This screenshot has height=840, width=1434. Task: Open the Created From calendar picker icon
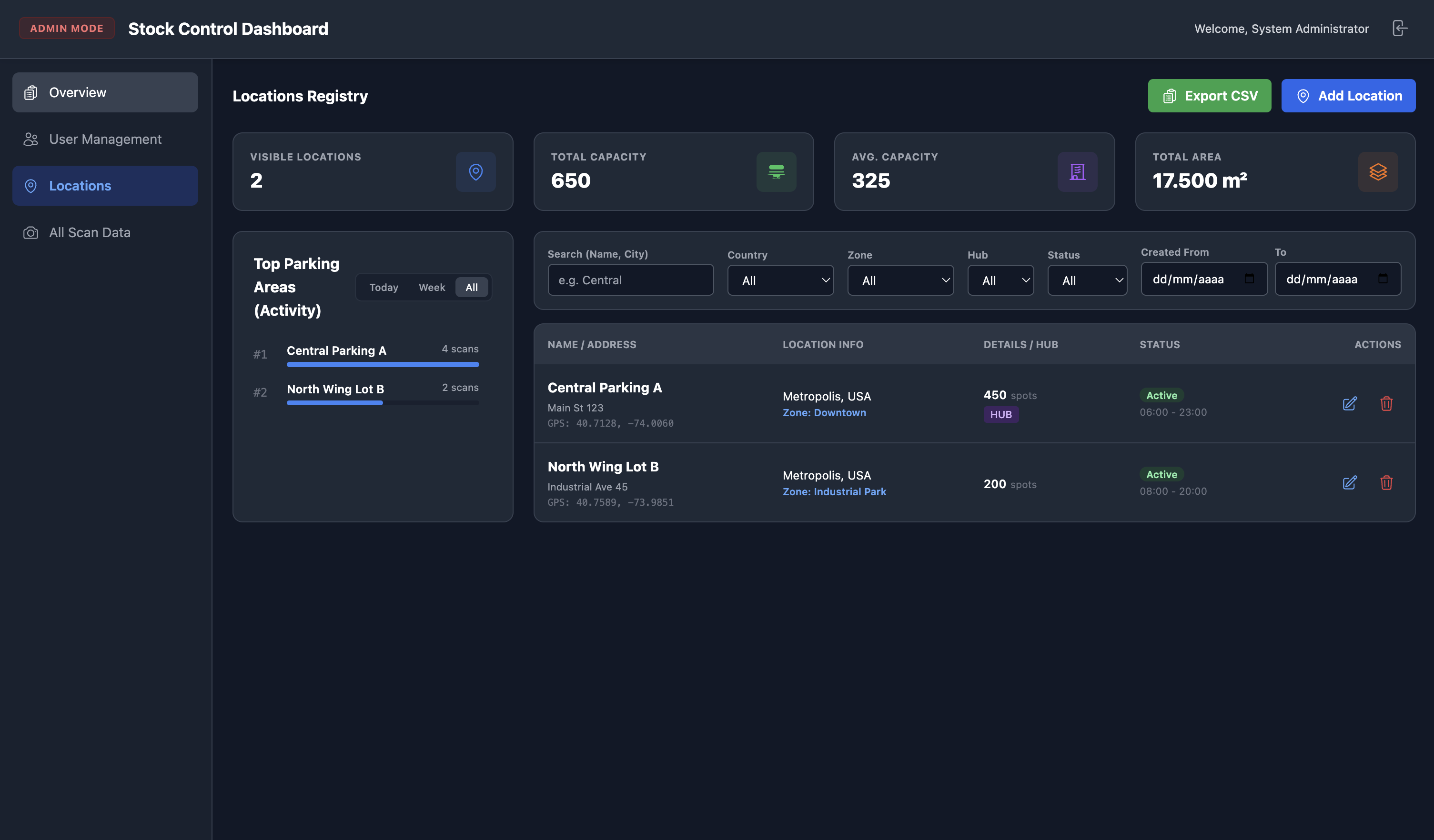pyautogui.click(x=1249, y=279)
